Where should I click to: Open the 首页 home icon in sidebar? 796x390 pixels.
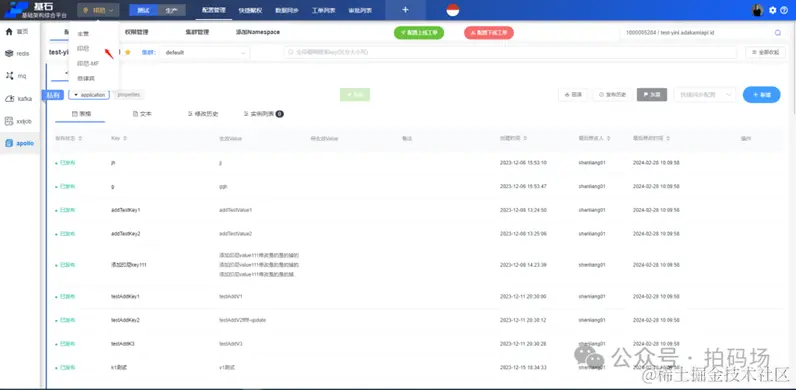pos(9,31)
